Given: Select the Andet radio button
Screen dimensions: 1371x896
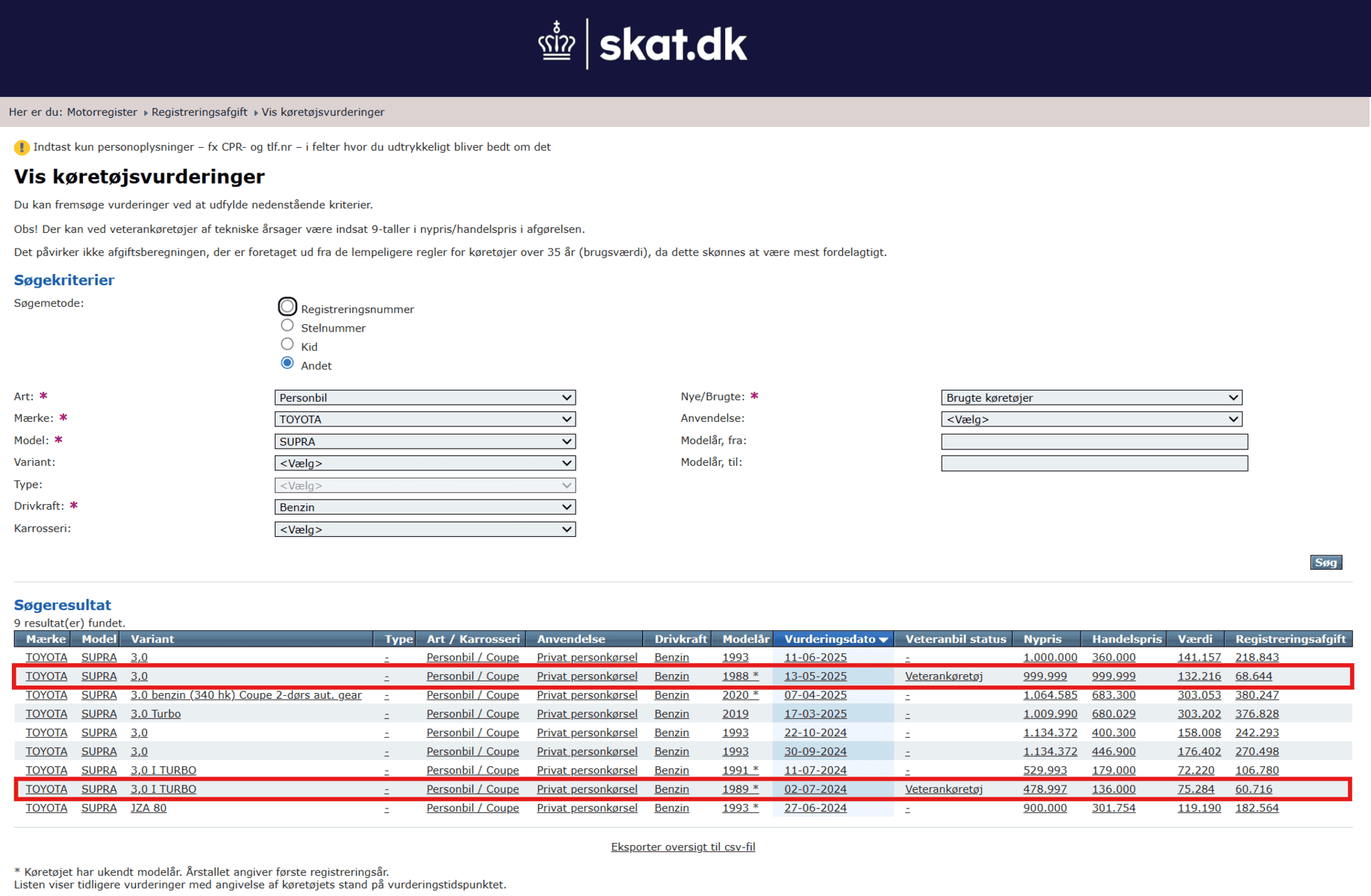Looking at the screenshot, I should tap(287, 363).
